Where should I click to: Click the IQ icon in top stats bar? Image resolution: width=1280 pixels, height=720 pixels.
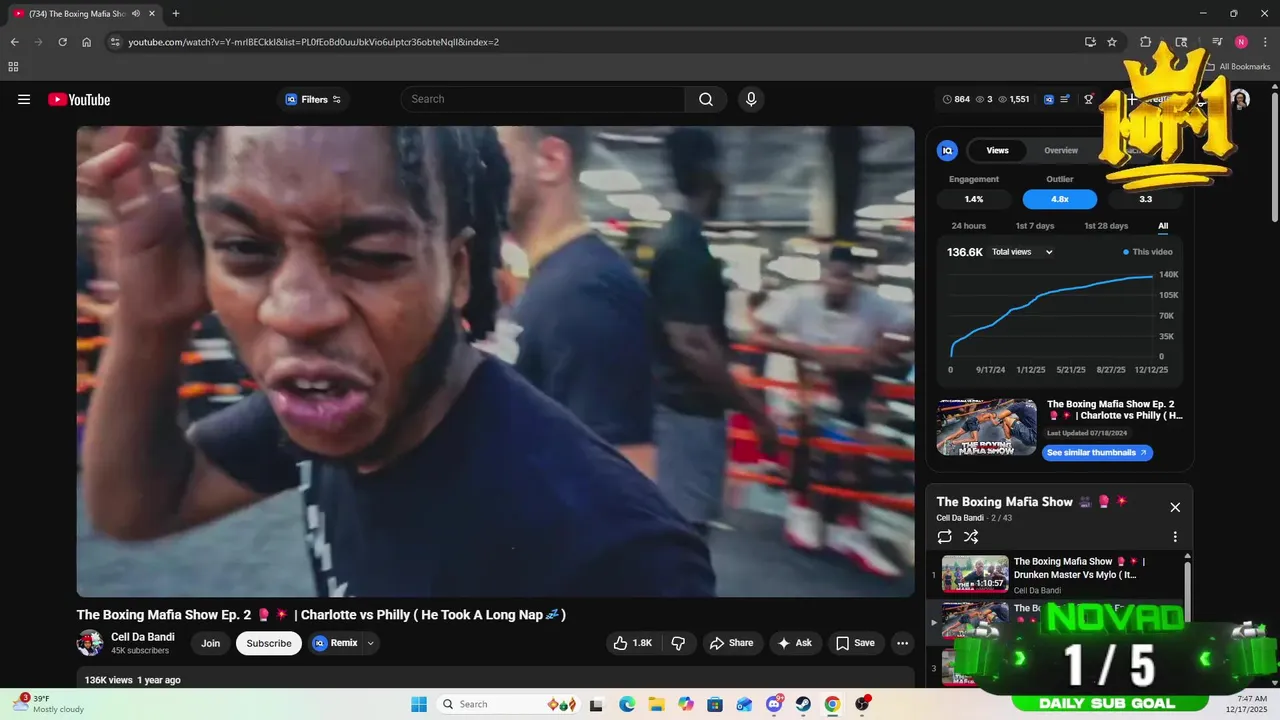(1049, 99)
